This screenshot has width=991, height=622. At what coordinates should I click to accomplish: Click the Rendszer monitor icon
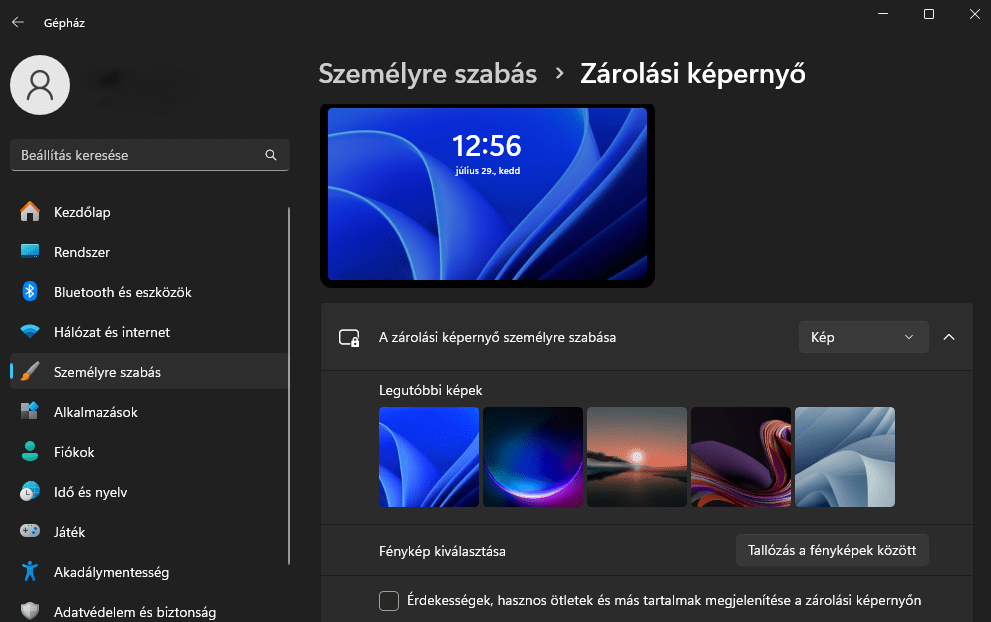[30, 252]
